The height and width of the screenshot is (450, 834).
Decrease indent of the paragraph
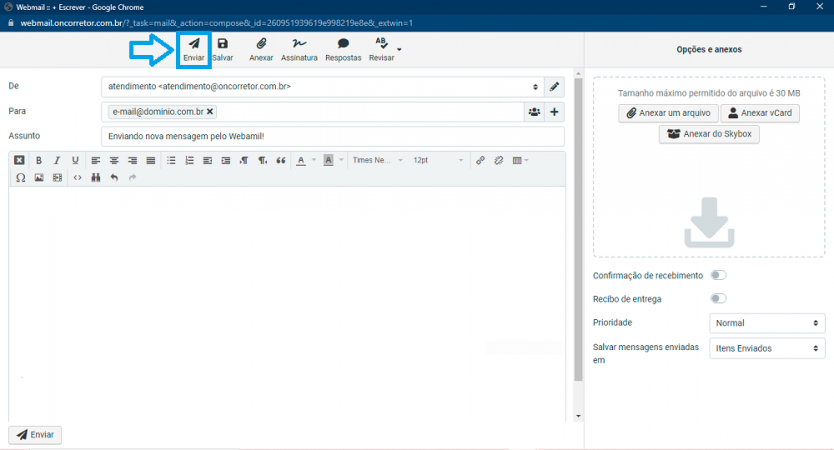click(207, 160)
